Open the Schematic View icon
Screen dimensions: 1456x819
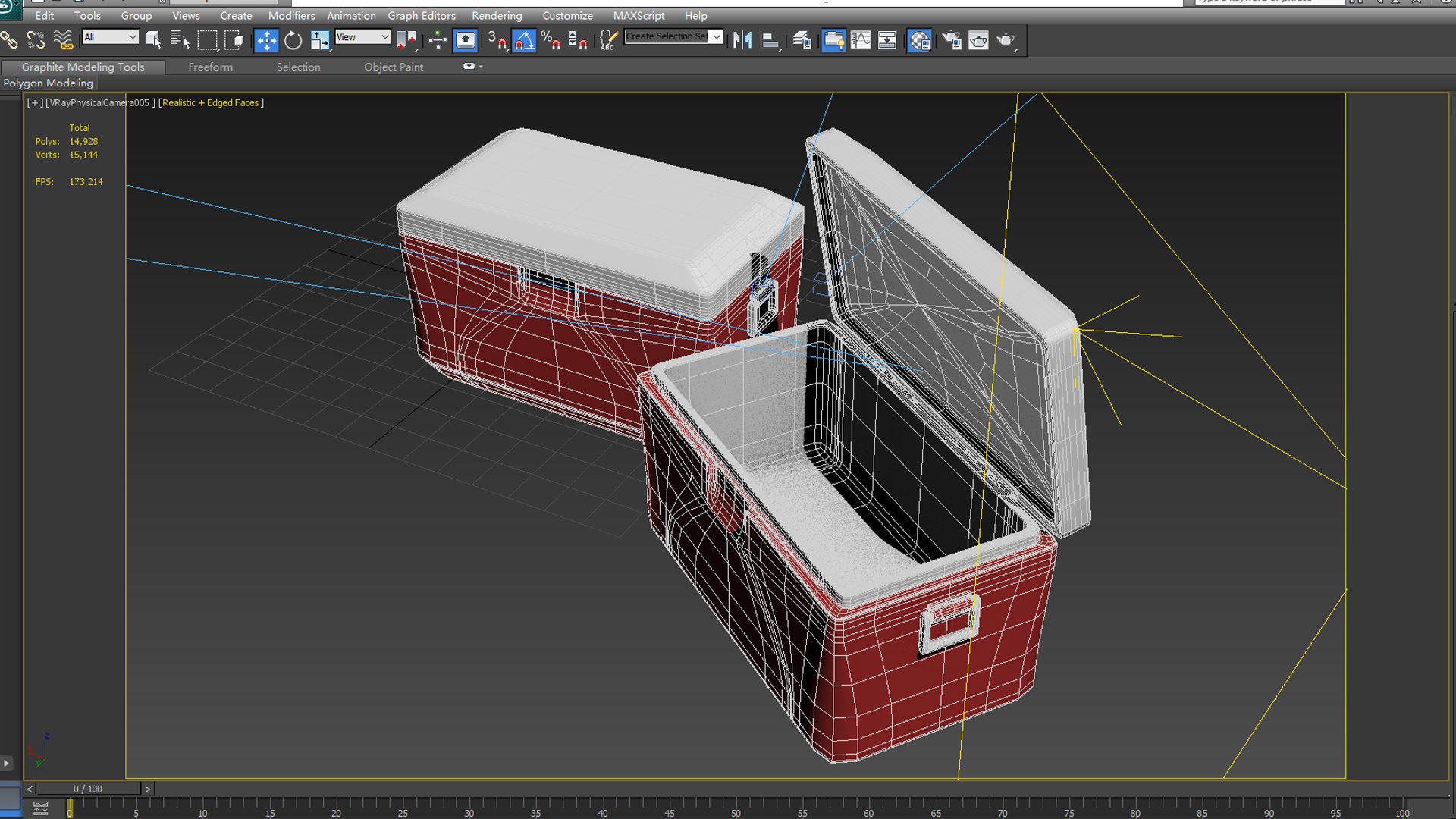point(887,40)
